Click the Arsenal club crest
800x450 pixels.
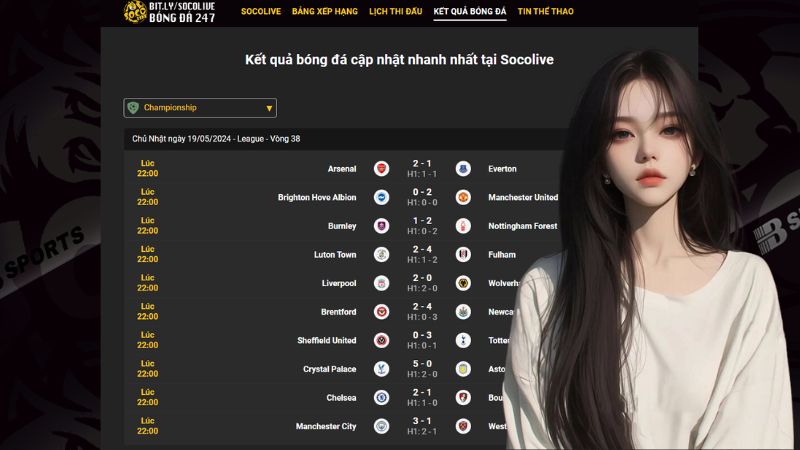click(381, 168)
